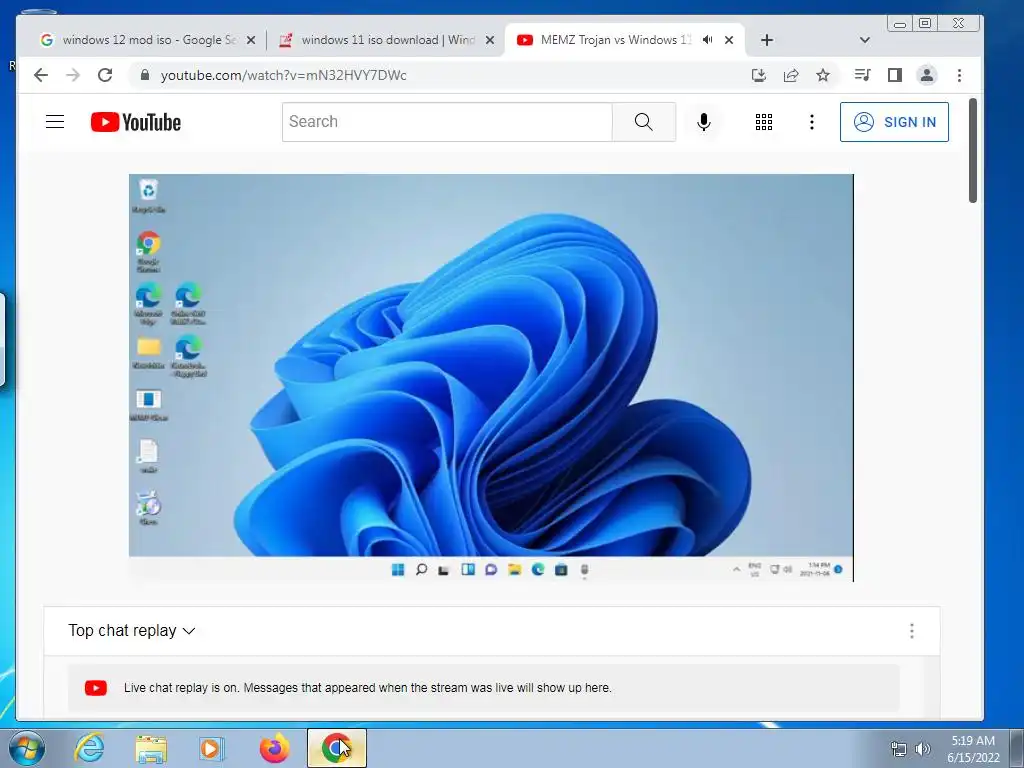Share this page via the share icon

coord(791,75)
